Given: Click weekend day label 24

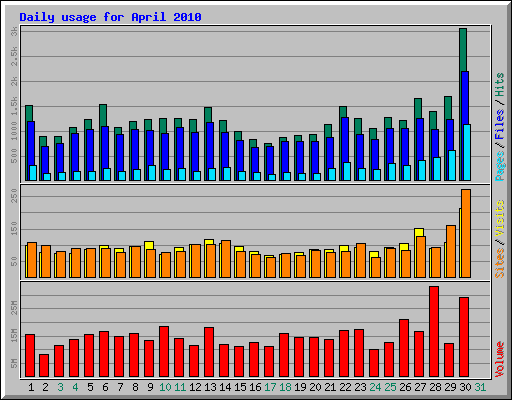Looking at the screenshot, I should (x=375, y=387).
